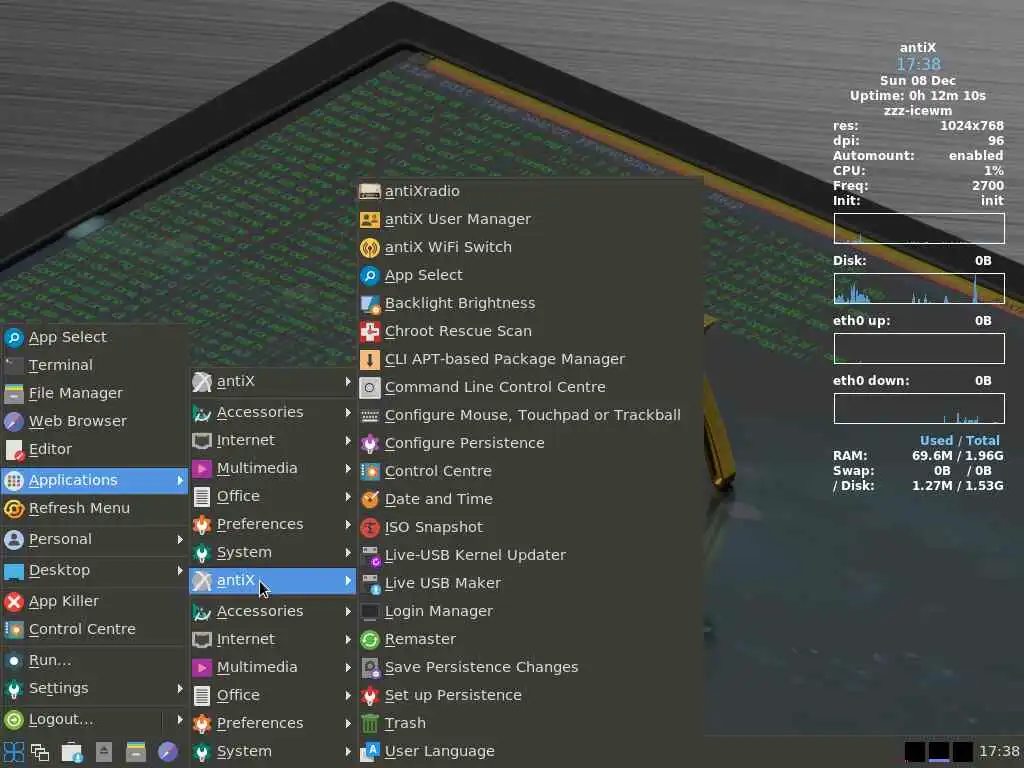Open the antiX WiFi Switch
This screenshot has height=768, width=1024.
click(x=530, y=248)
